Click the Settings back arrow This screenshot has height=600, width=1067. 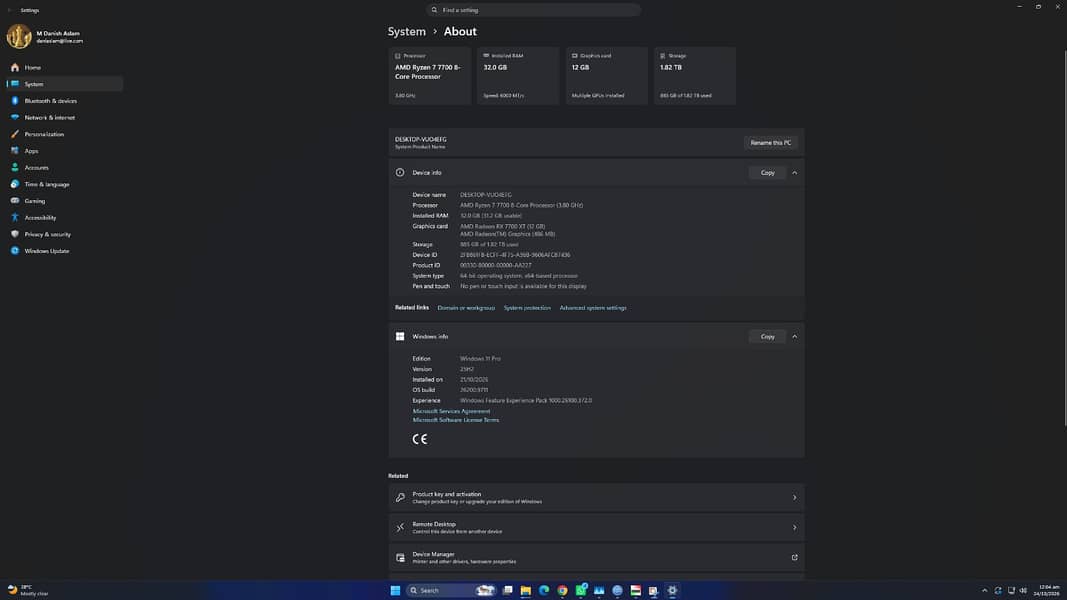[10, 10]
